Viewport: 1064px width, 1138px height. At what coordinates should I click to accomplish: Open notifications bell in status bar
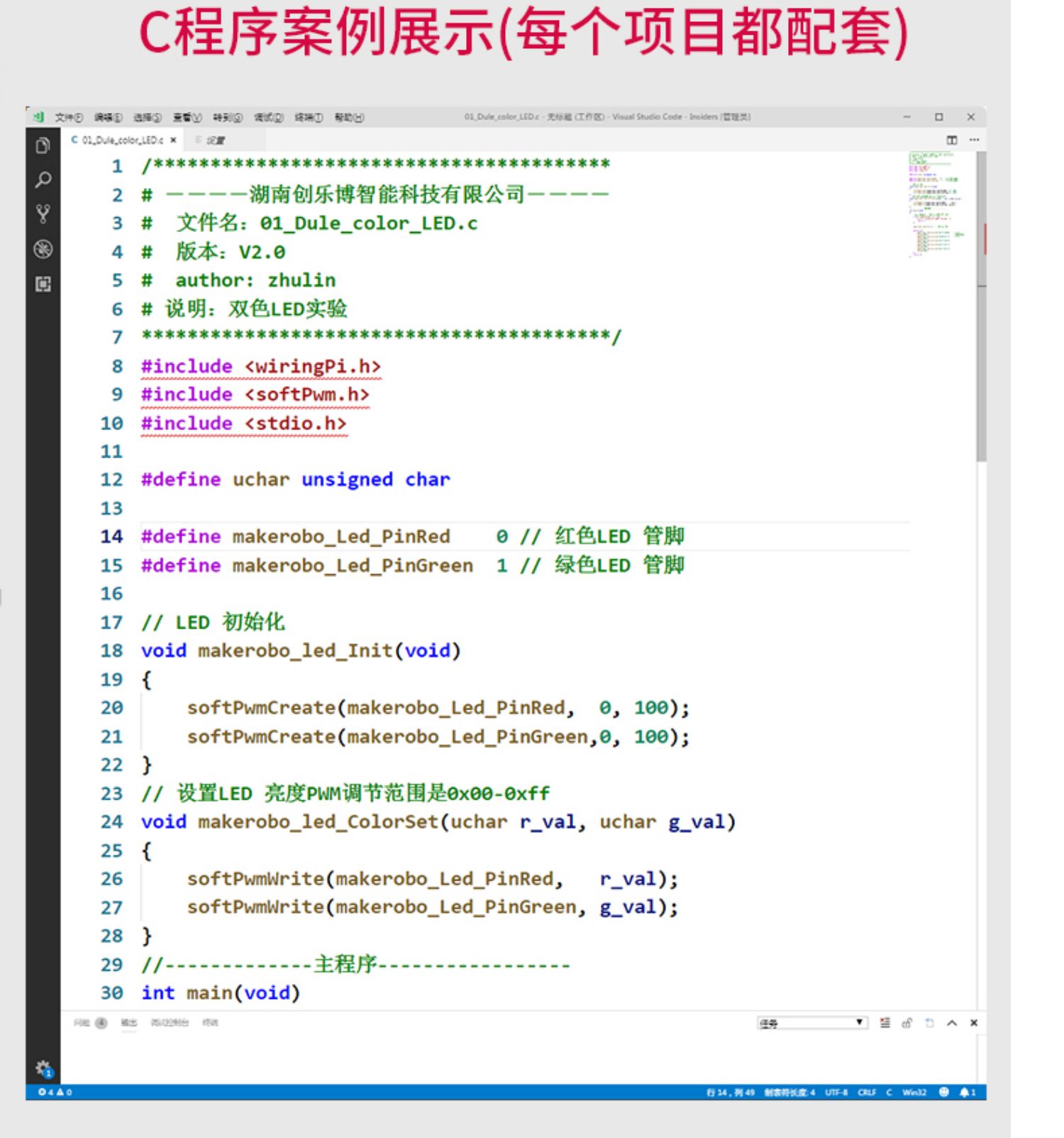point(968,1092)
